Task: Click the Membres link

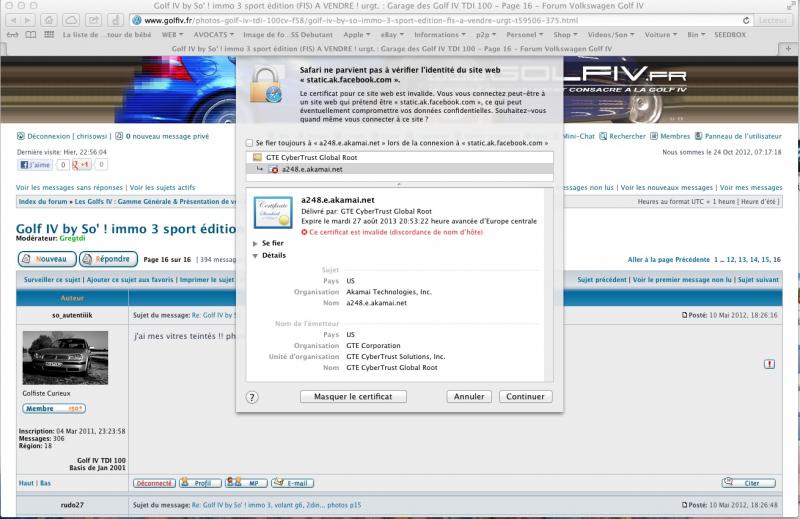Action: tap(674, 136)
